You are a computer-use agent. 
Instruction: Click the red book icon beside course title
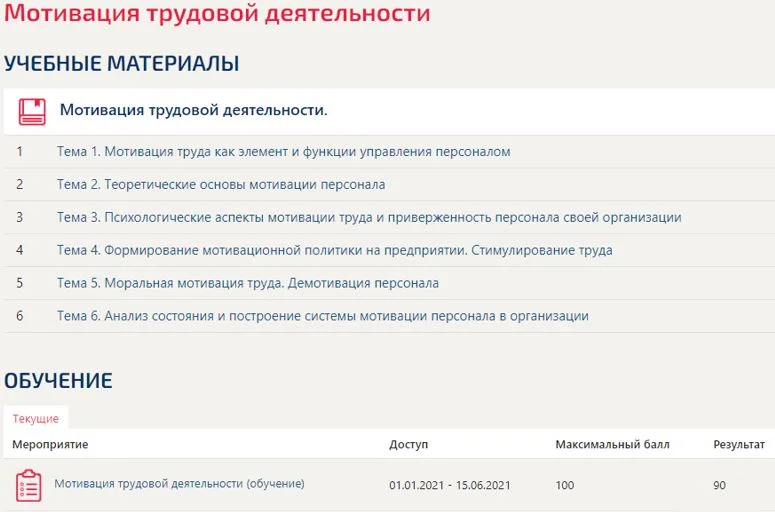click(32, 111)
